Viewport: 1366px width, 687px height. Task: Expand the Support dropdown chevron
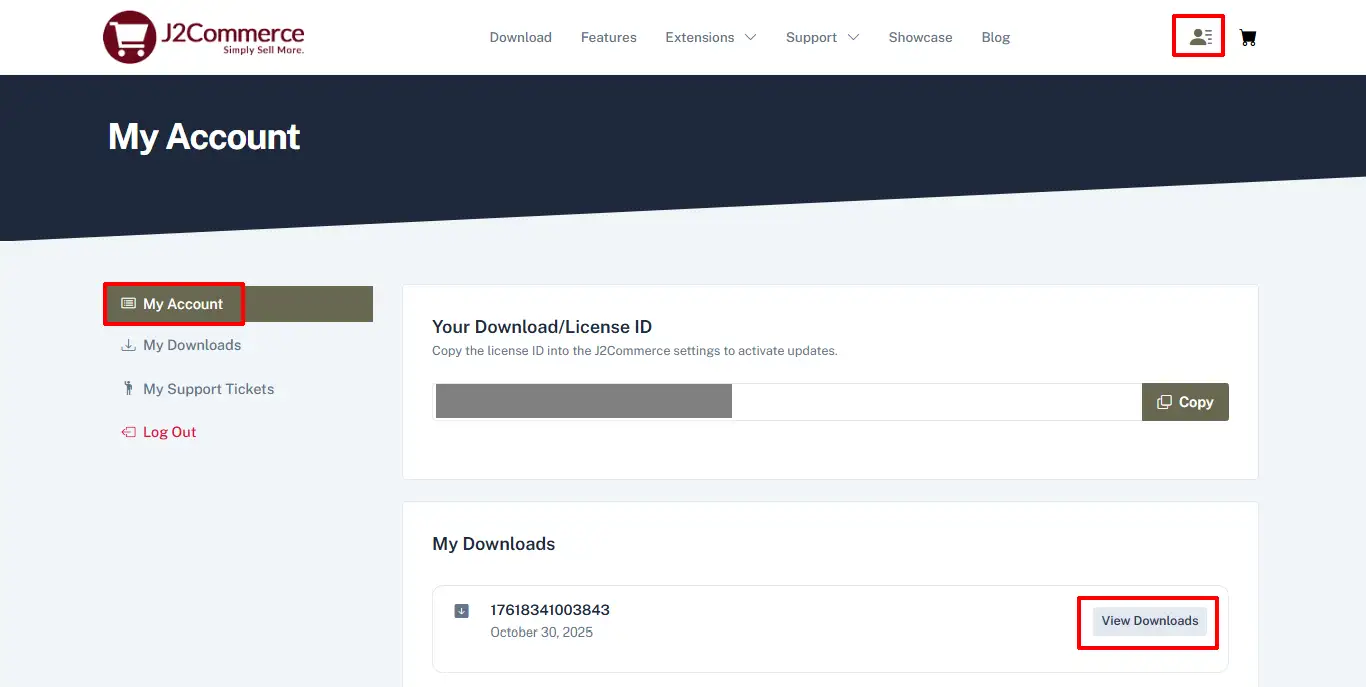point(853,38)
